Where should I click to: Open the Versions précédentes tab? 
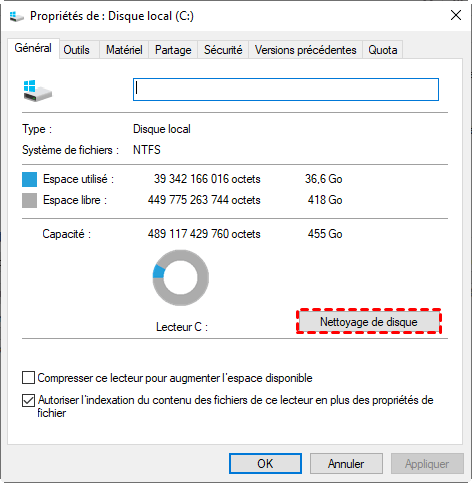pos(306,50)
